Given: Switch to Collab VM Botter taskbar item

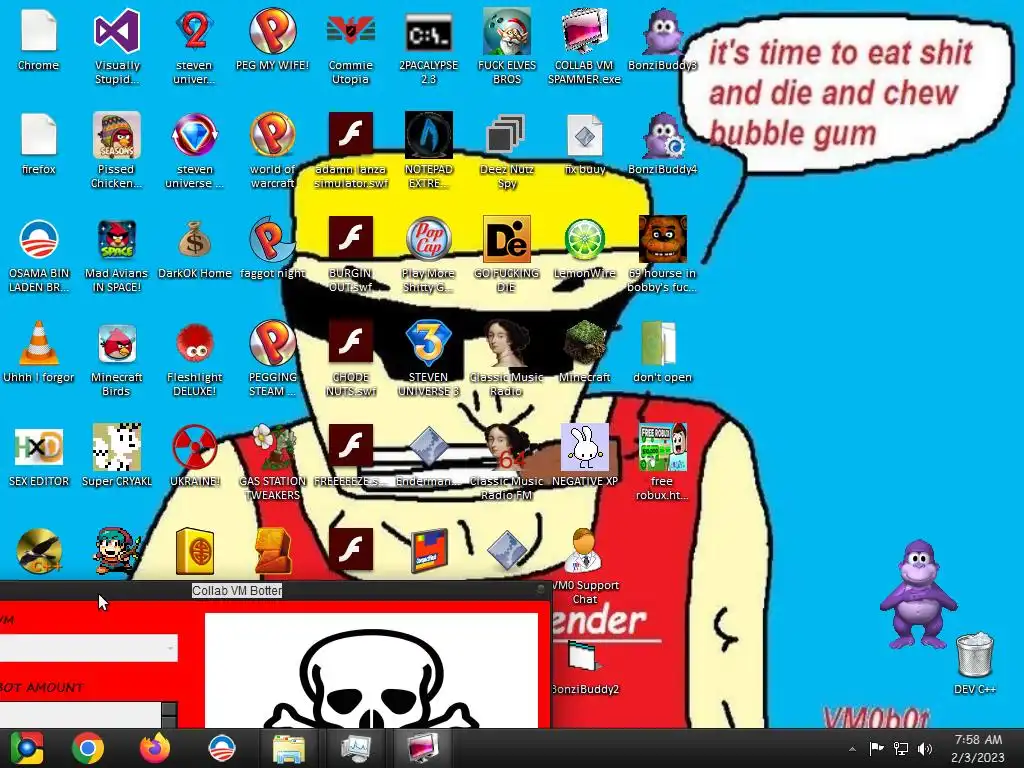Looking at the screenshot, I should [423, 748].
